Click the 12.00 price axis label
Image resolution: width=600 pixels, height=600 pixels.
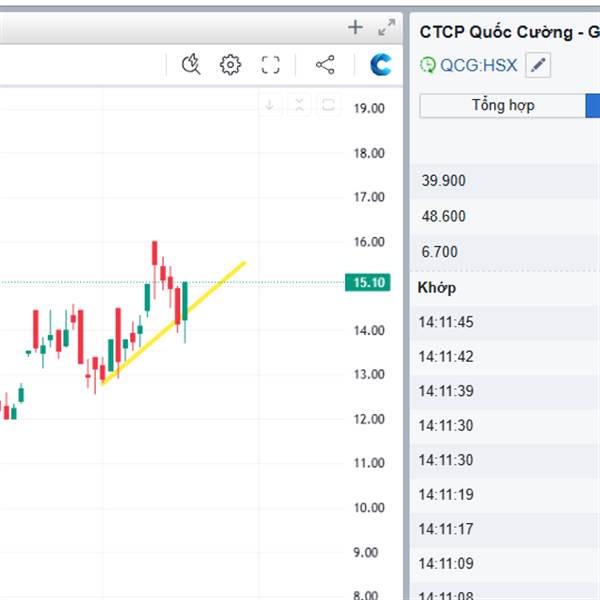click(x=369, y=419)
